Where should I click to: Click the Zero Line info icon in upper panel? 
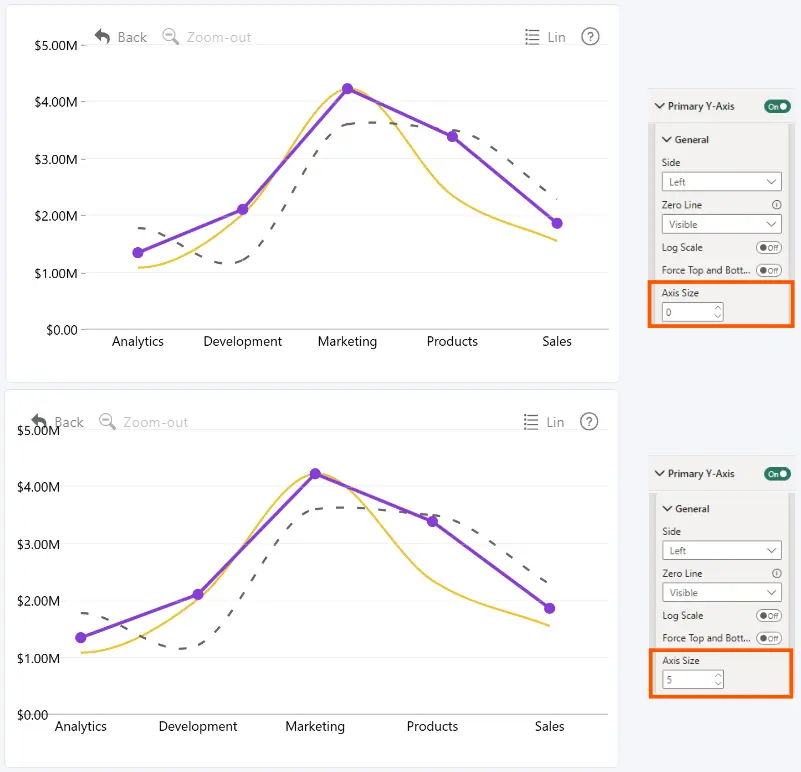coord(776,205)
